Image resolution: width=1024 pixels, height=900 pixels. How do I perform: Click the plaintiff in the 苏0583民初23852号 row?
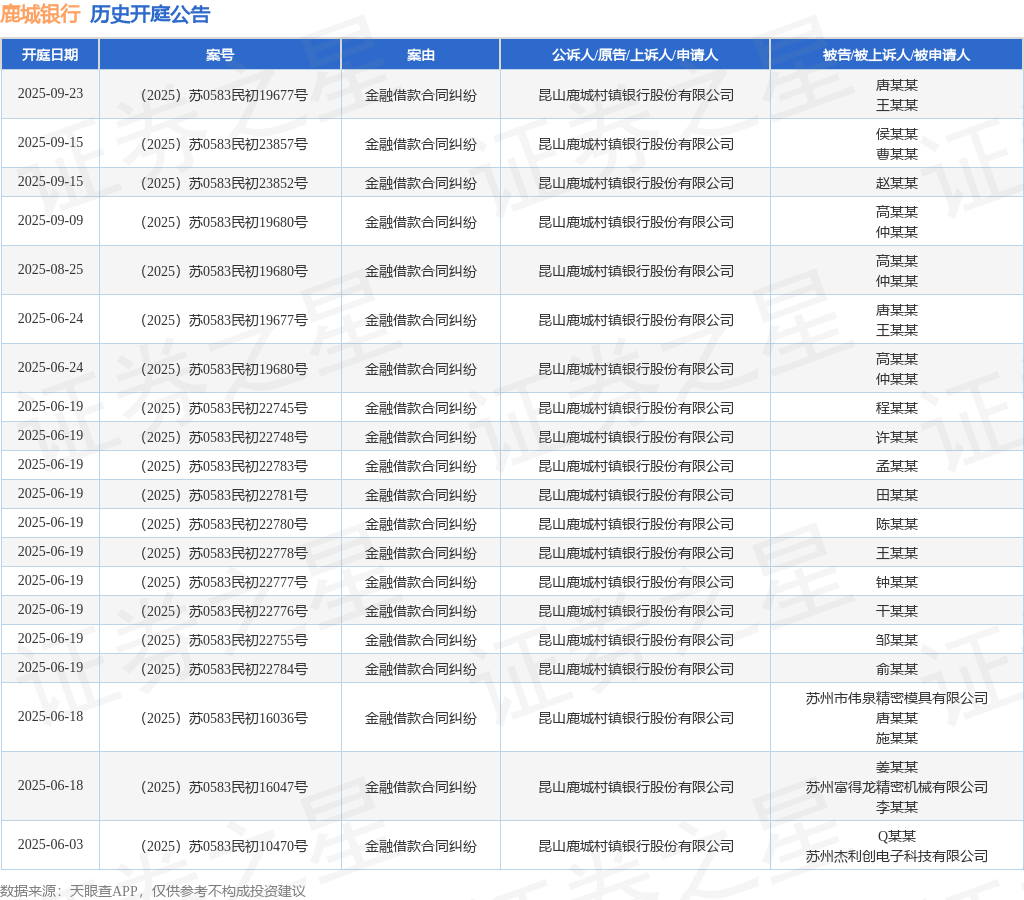point(635,184)
